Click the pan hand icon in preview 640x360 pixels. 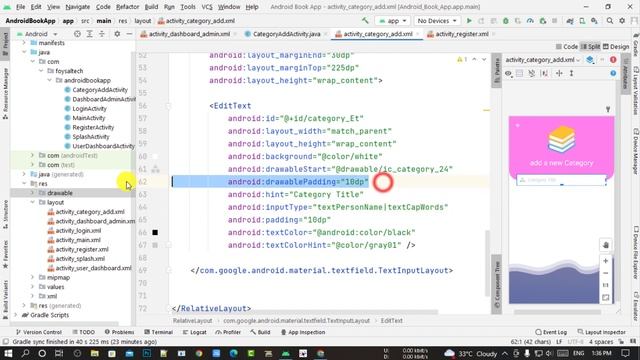click(605, 245)
